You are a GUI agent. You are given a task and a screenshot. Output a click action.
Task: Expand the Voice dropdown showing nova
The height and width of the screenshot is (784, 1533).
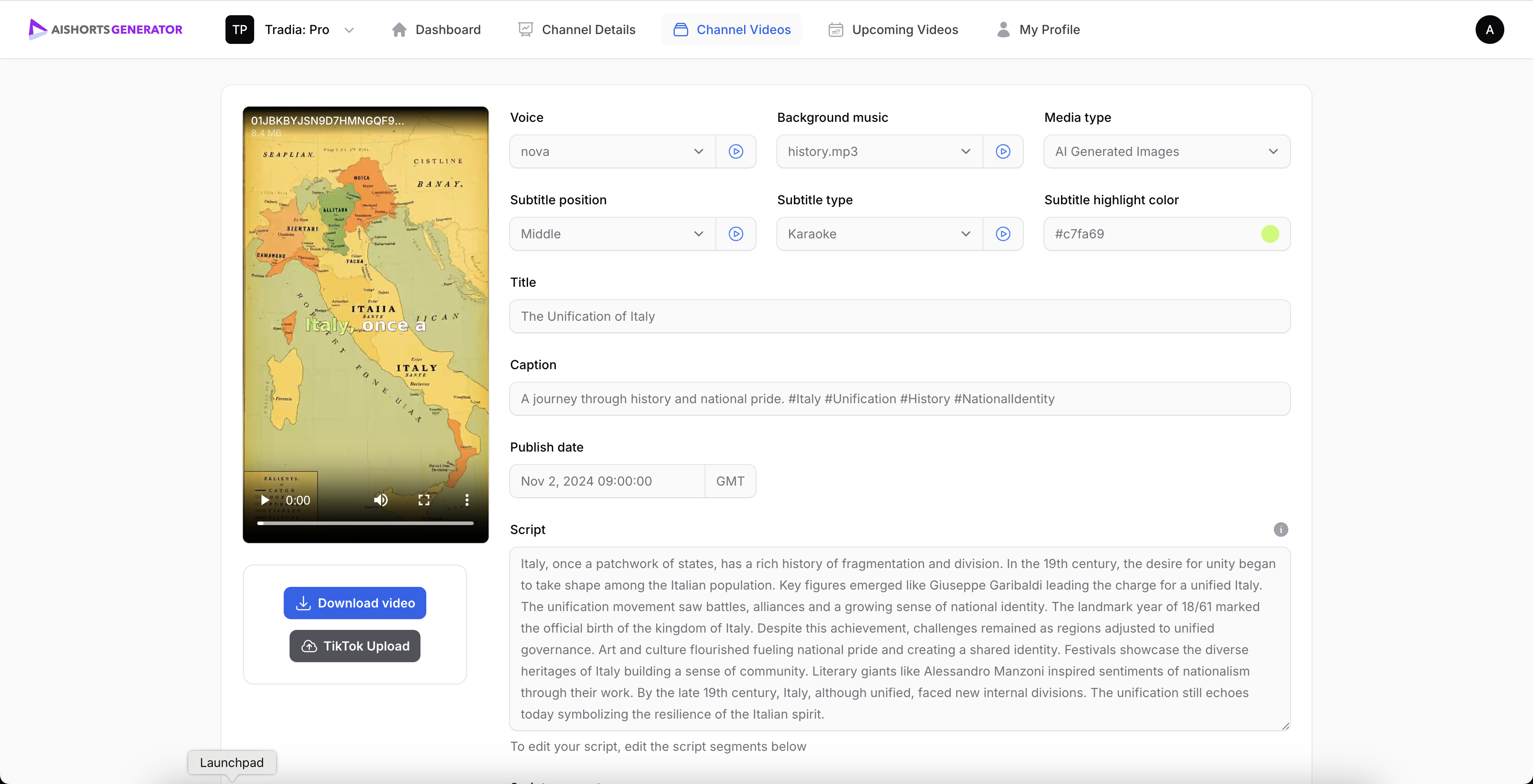pyautogui.click(x=612, y=152)
